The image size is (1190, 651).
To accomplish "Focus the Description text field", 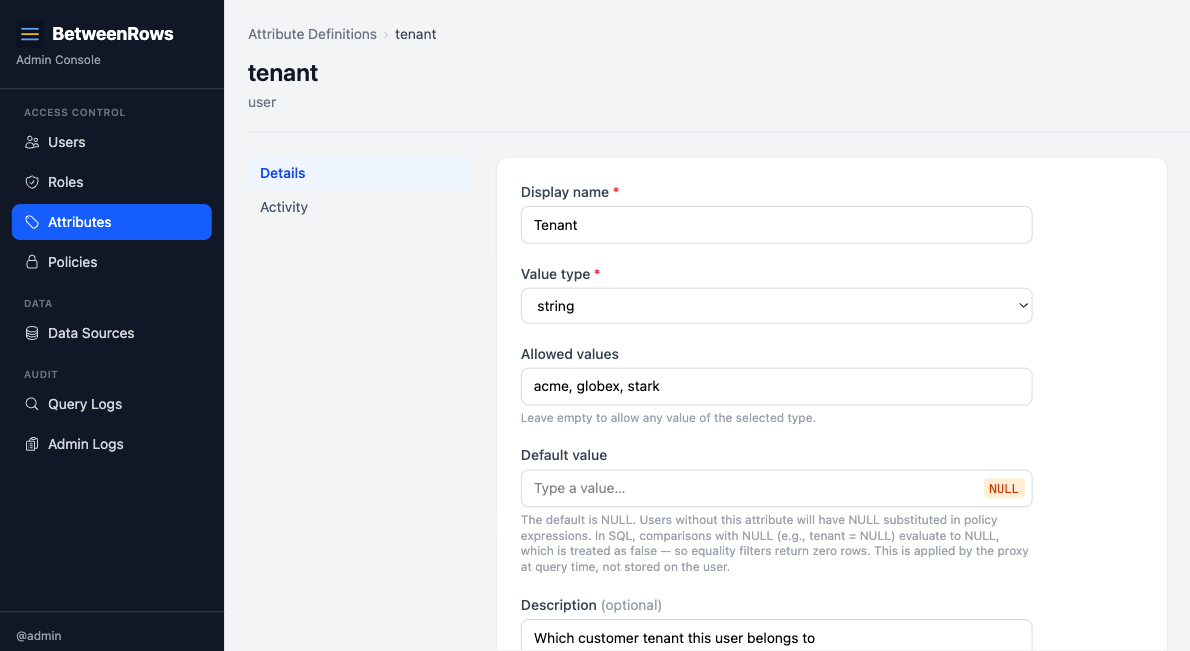I will [776, 636].
